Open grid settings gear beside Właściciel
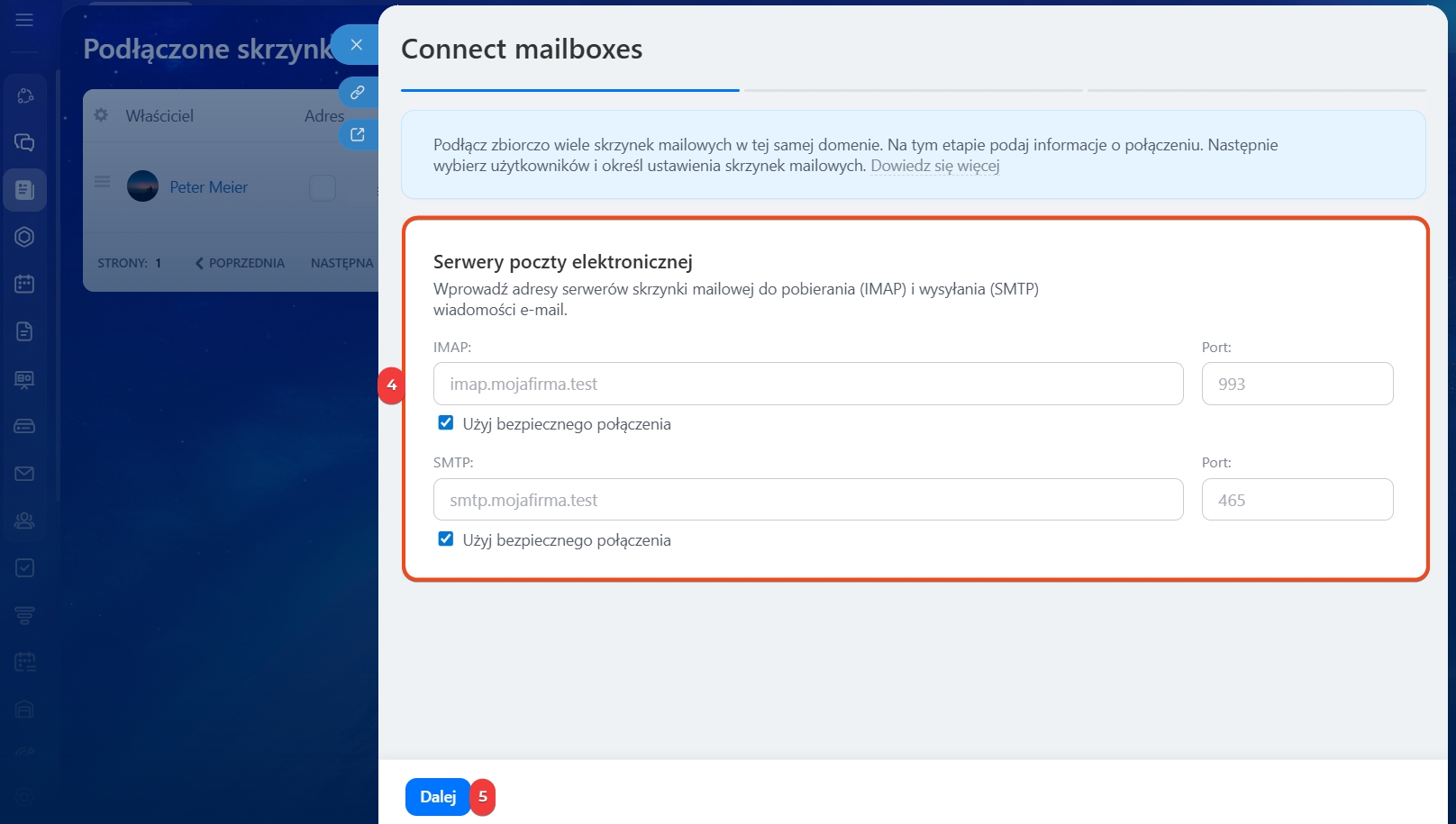Viewport: 1456px width, 824px height. coord(101,115)
